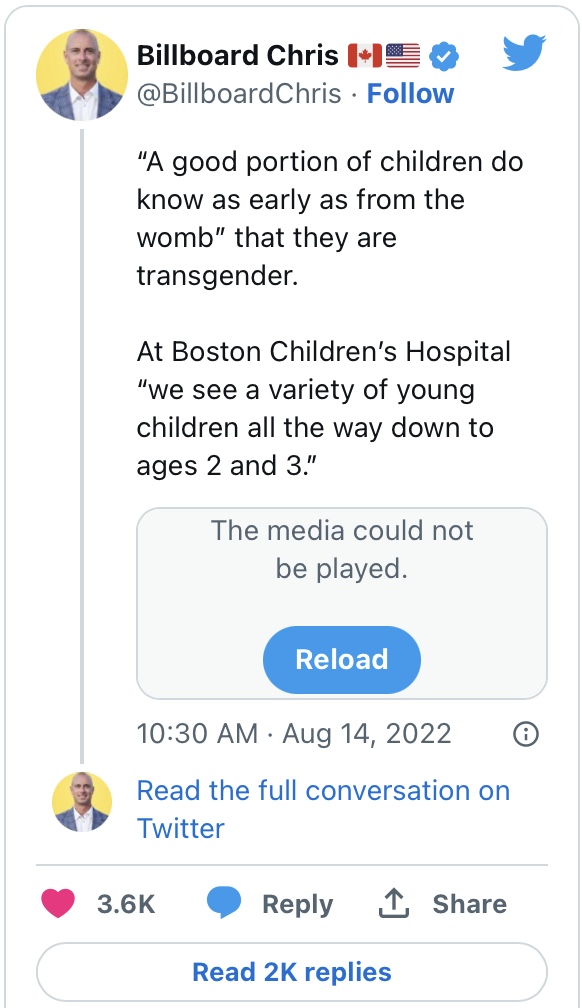
Task: Click the 3.6K likes count
Action: coord(126,904)
